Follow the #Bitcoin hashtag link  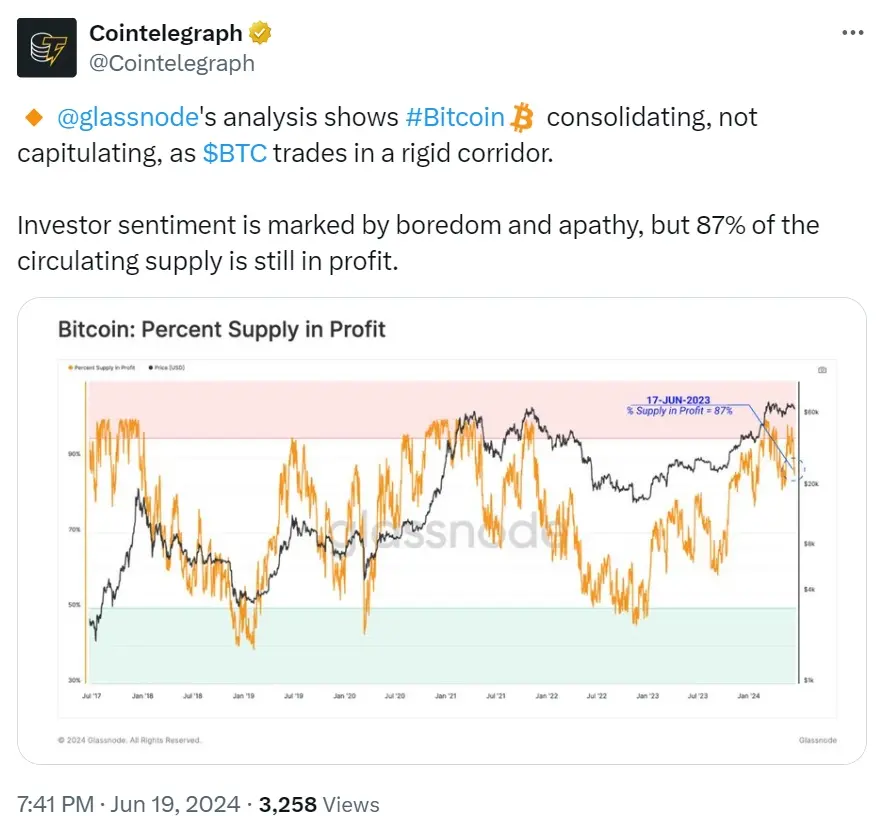(x=455, y=118)
